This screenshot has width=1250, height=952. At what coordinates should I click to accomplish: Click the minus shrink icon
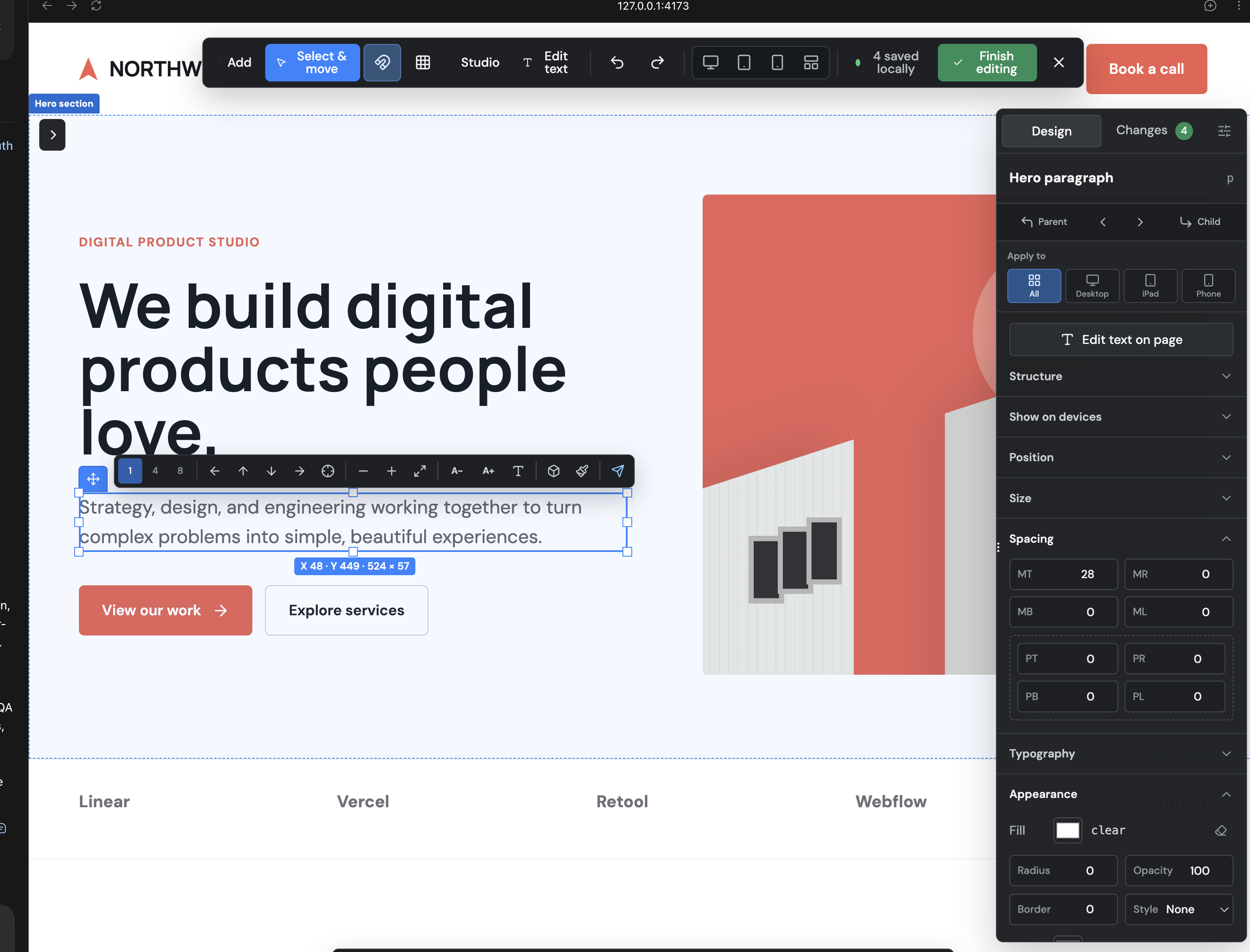363,471
